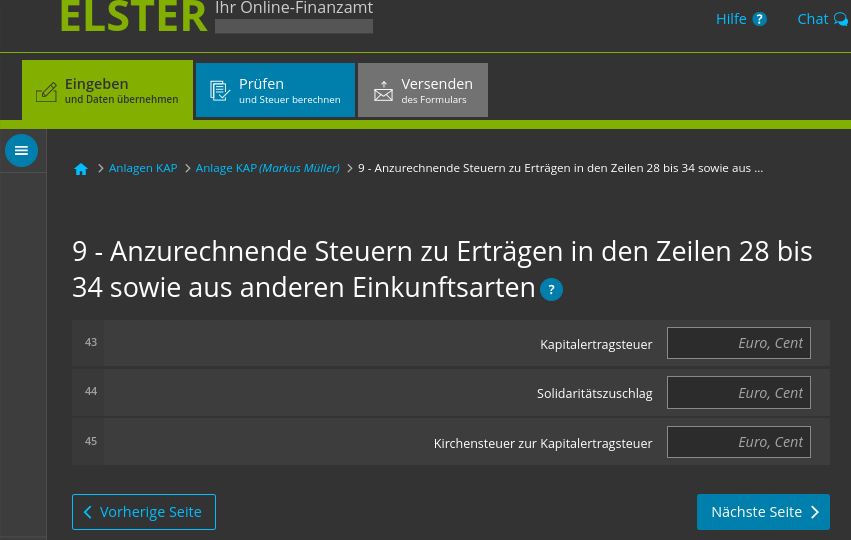The image size is (851, 540).
Task: Click the Solidaritätszuschlag label
Action: [x=594, y=393]
